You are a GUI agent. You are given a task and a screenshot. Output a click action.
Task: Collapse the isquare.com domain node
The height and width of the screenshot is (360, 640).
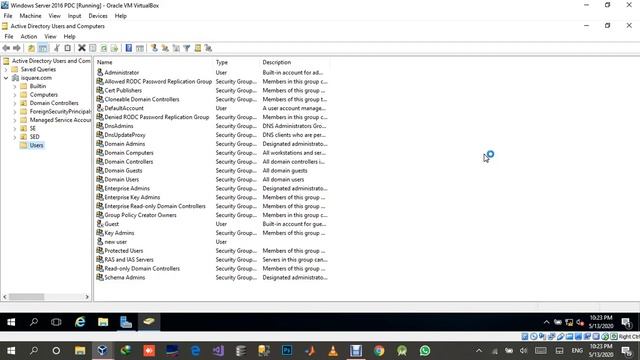6,78
